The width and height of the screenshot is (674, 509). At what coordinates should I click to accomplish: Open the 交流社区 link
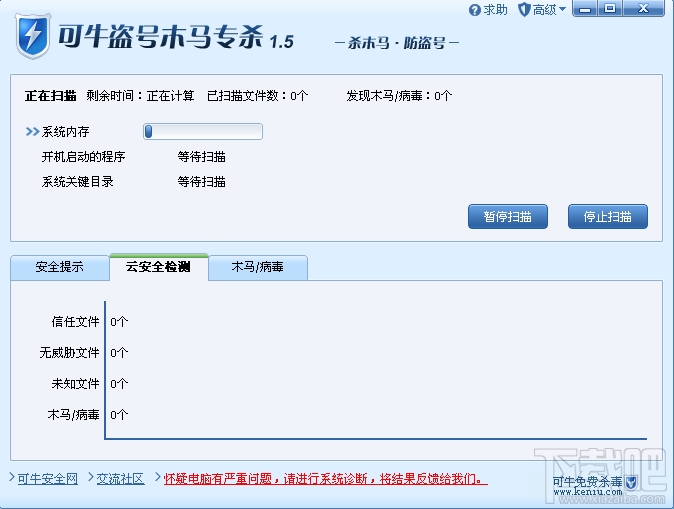tap(120, 478)
